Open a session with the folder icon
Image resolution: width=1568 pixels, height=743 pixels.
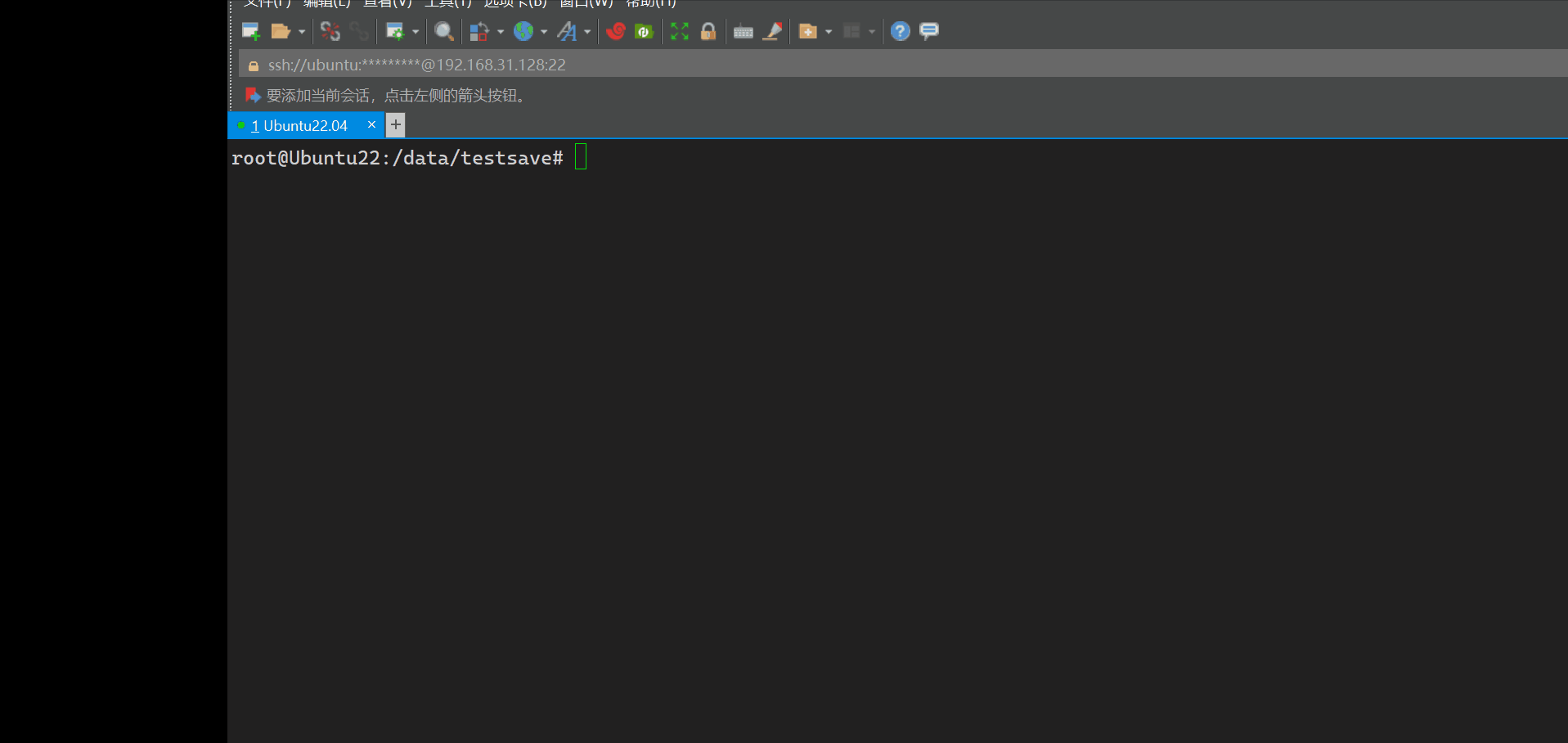point(281,32)
